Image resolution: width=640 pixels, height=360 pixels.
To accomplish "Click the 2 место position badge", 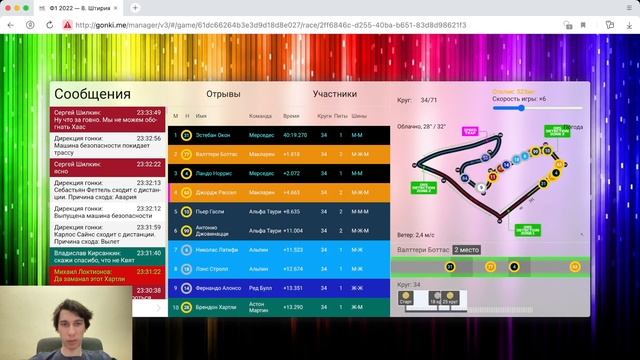I will tap(467, 250).
